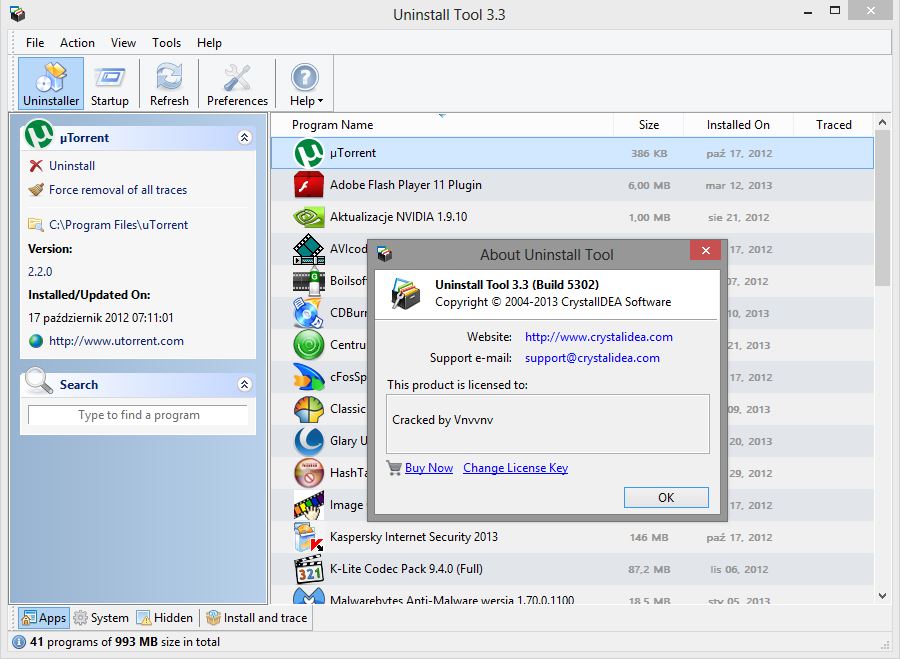Switch to the Startup toolbar view
The height and width of the screenshot is (659, 900).
point(110,83)
